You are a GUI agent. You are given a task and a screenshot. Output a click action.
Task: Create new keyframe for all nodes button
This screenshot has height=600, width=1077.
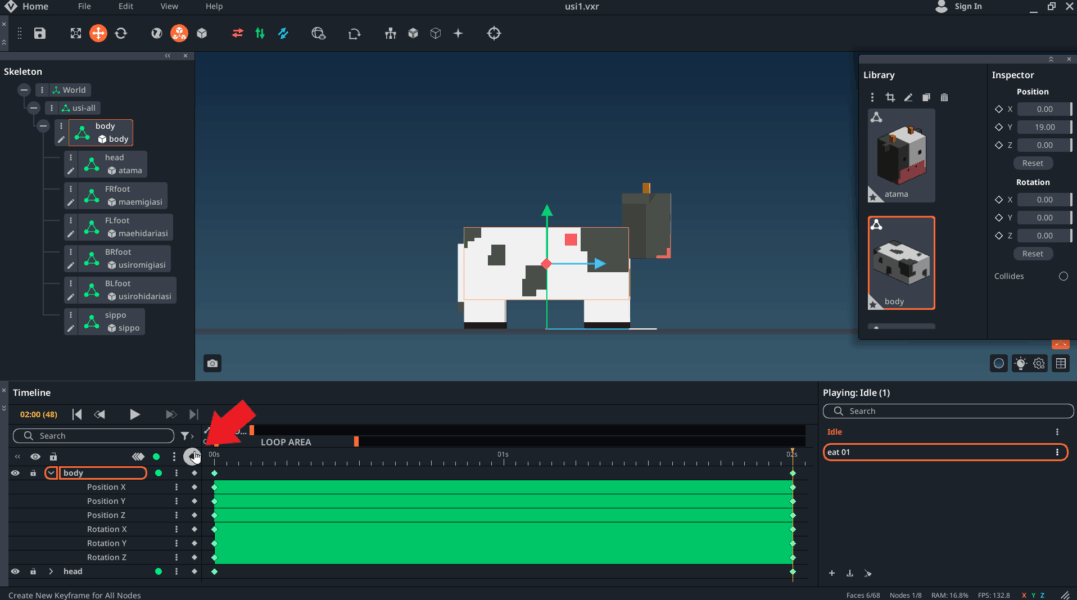coord(192,456)
